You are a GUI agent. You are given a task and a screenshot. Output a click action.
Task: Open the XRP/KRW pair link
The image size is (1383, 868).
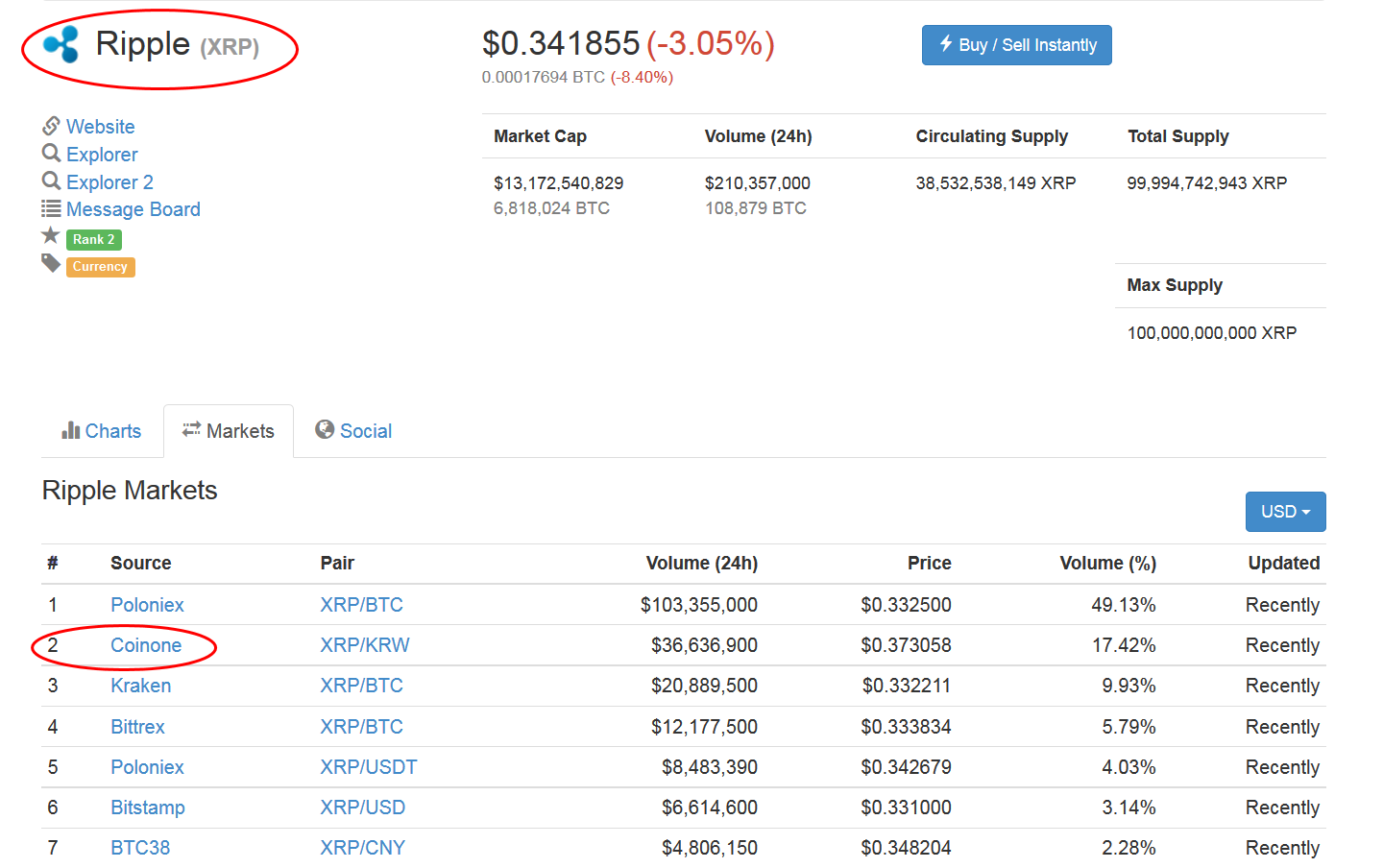click(365, 645)
